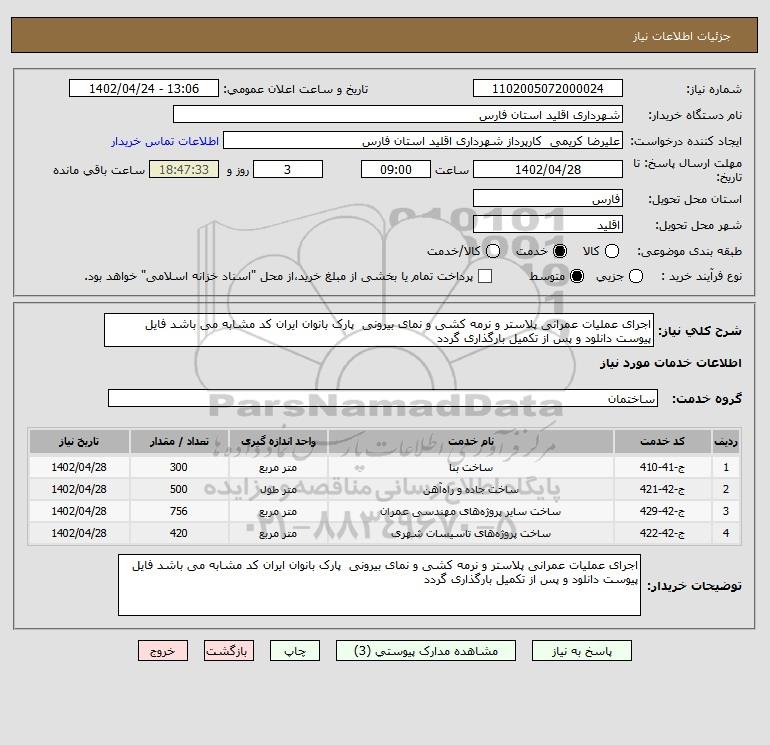
Task: Click the delivery city field 'اقلید'
Action: pos(548,224)
